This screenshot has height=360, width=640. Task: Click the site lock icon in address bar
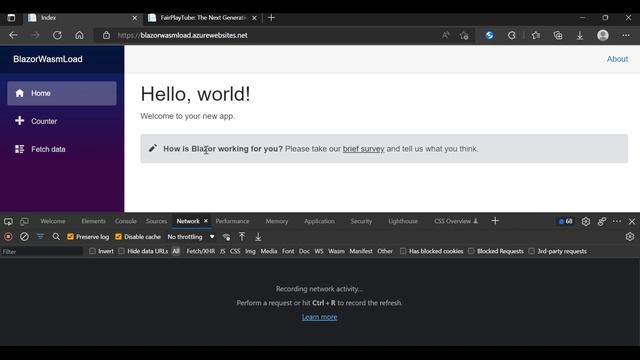106,36
